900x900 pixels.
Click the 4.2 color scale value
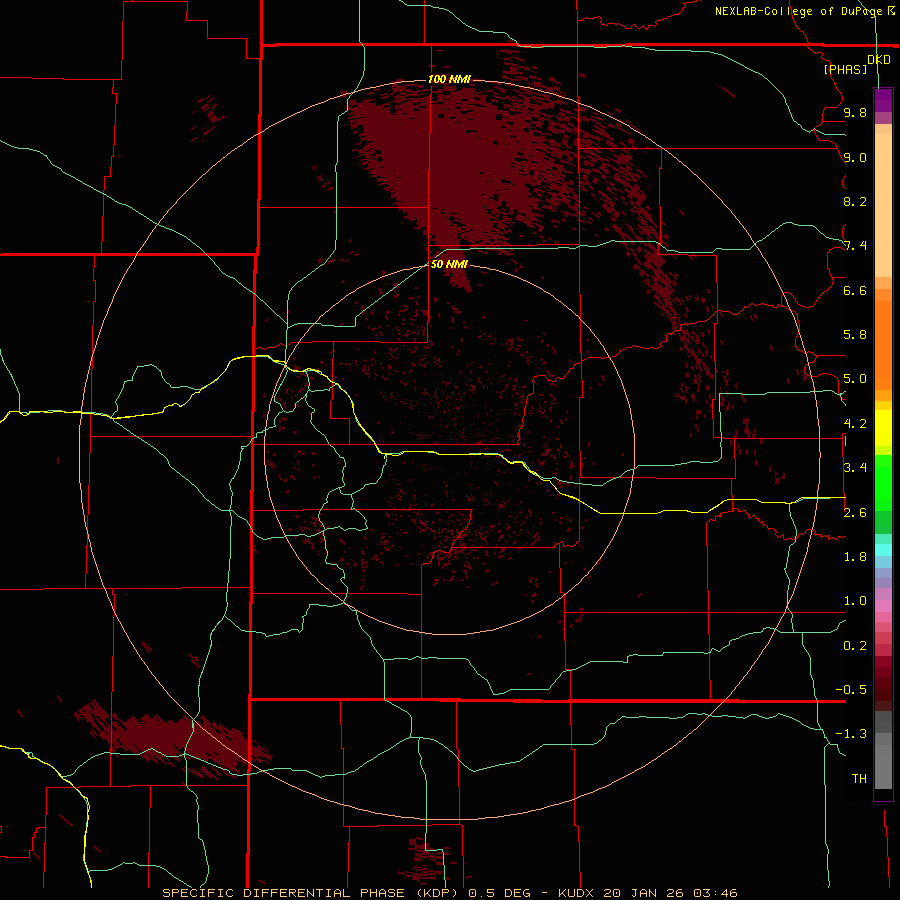click(x=855, y=424)
